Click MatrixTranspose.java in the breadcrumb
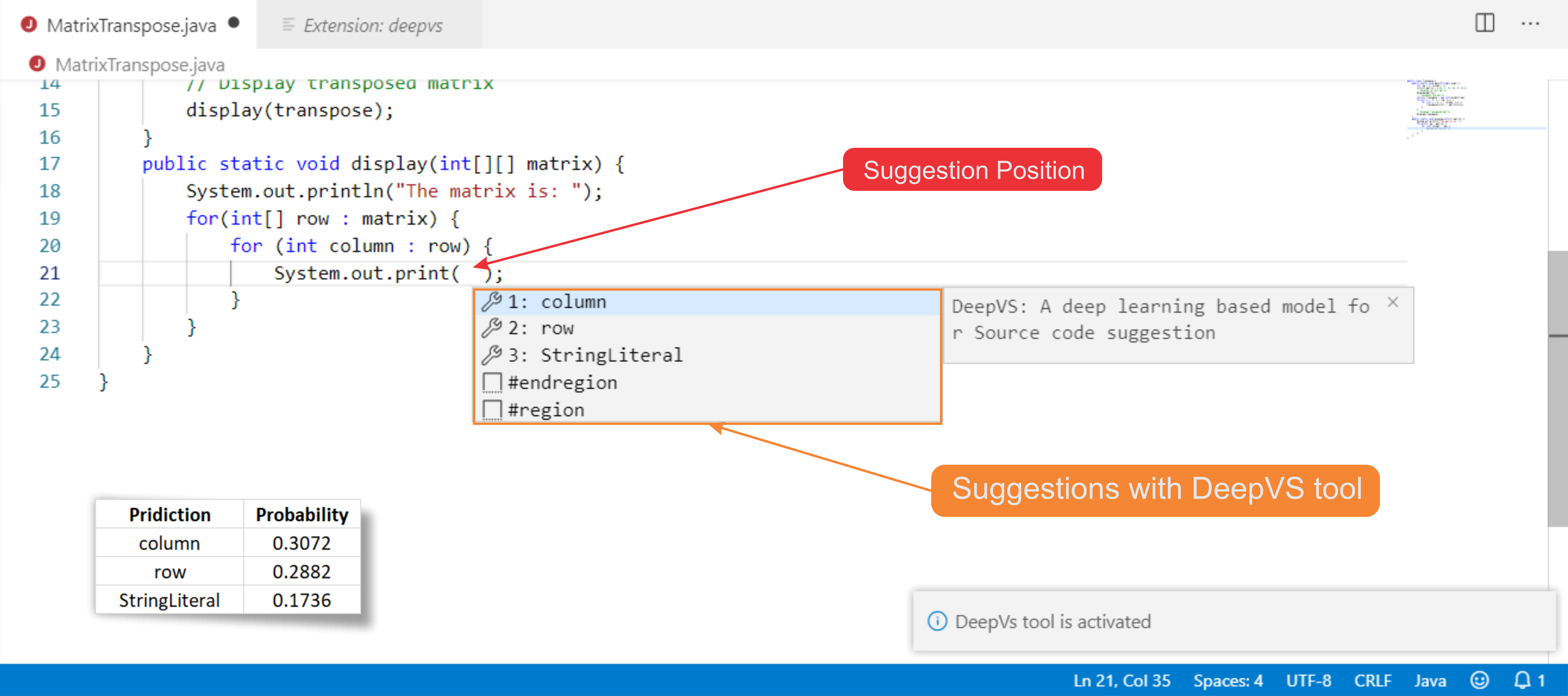The image size is (1568, 696). click(139, 65)
